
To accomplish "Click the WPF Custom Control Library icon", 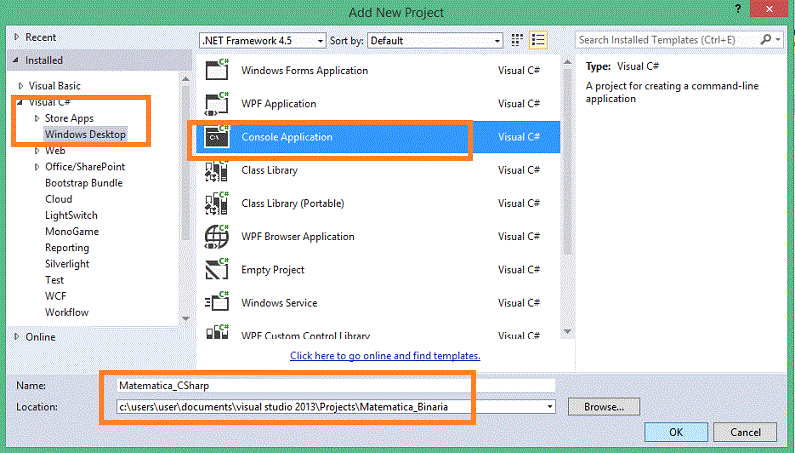I will click(x=217, y=332).
